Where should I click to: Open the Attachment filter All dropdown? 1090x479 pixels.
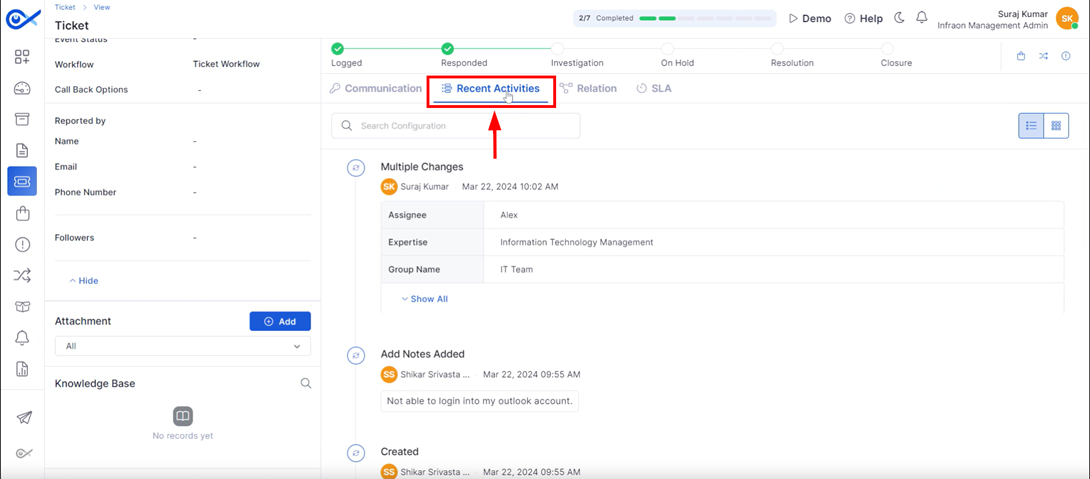coord(183,346)
